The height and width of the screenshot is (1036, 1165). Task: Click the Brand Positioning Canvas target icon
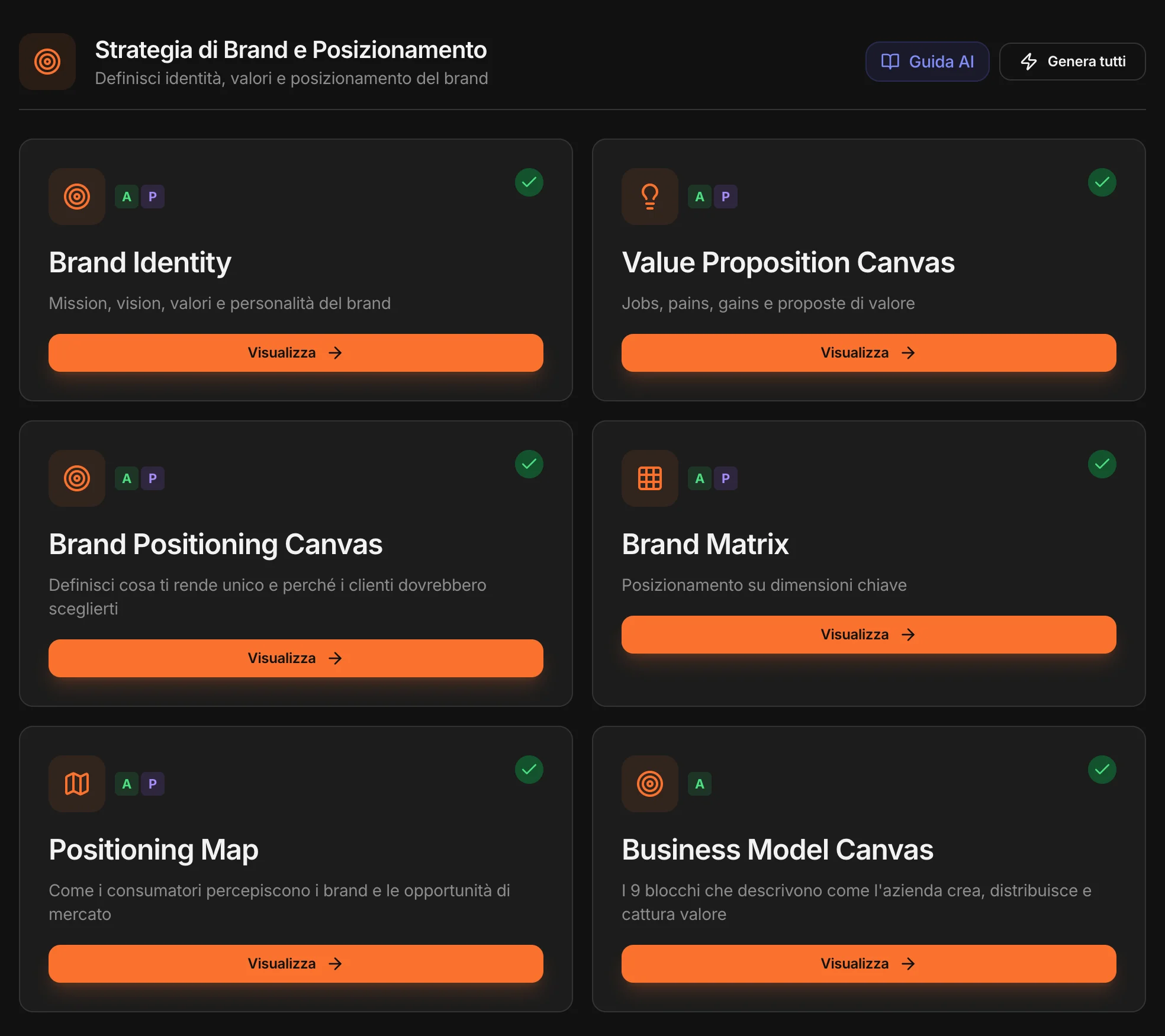(x=77, y=478)
